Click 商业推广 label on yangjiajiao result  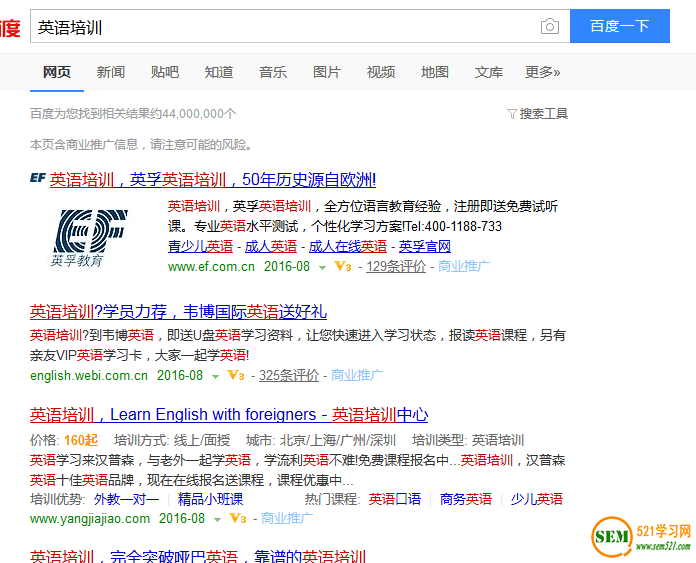tap(287, 518)
